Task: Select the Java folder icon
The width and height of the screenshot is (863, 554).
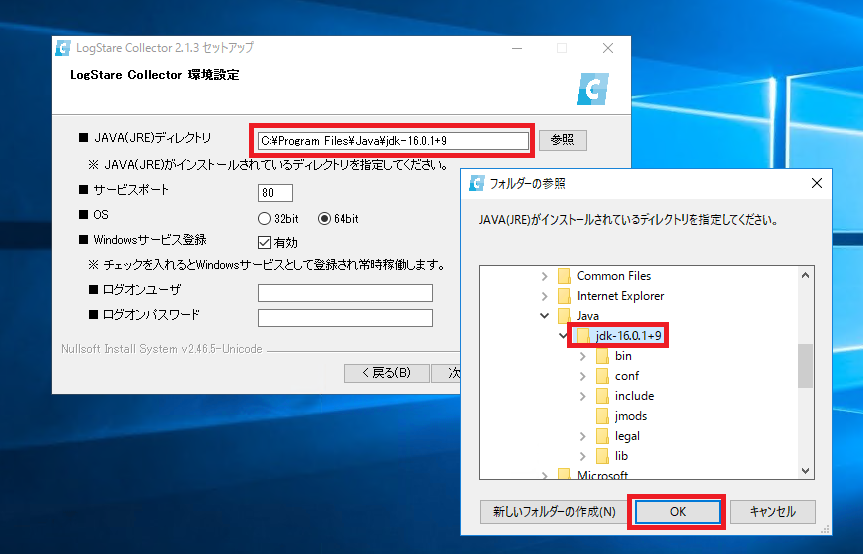Action: point(564,316)
